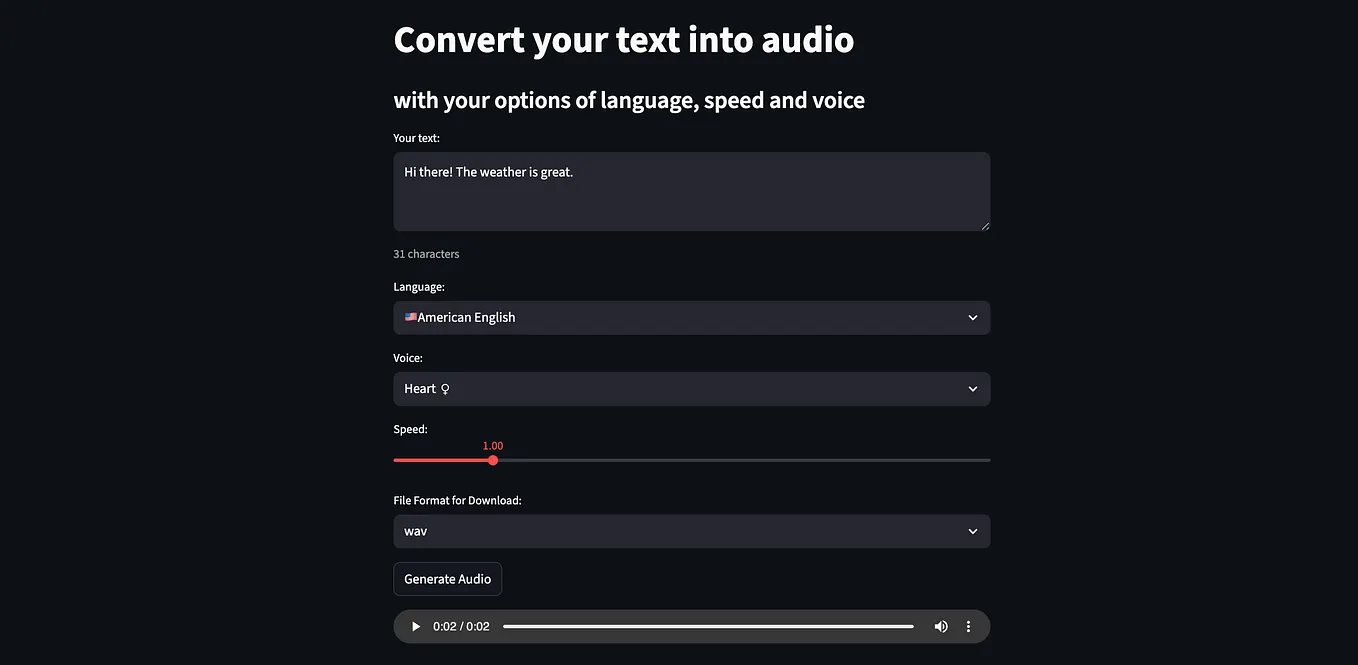The height and width of the screenshot is (665, 1358).
Task: Open the Voice selection dropdown showing Heart
Action: [x=691, y=388]
